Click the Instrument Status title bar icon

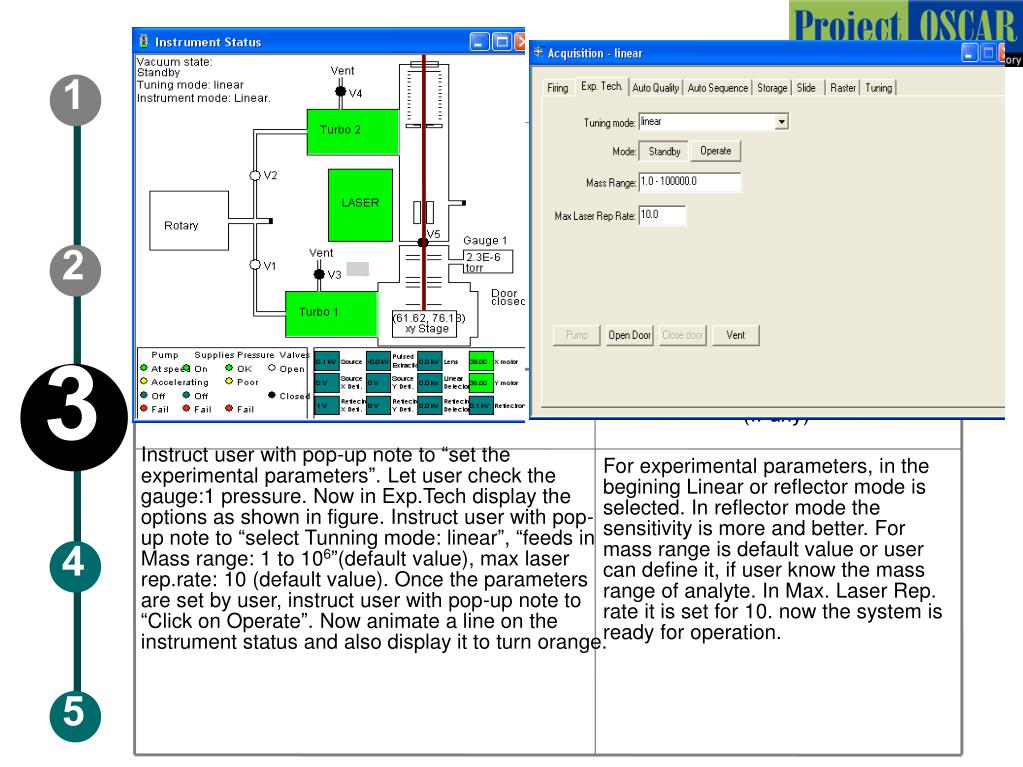[x=144, y=41]
